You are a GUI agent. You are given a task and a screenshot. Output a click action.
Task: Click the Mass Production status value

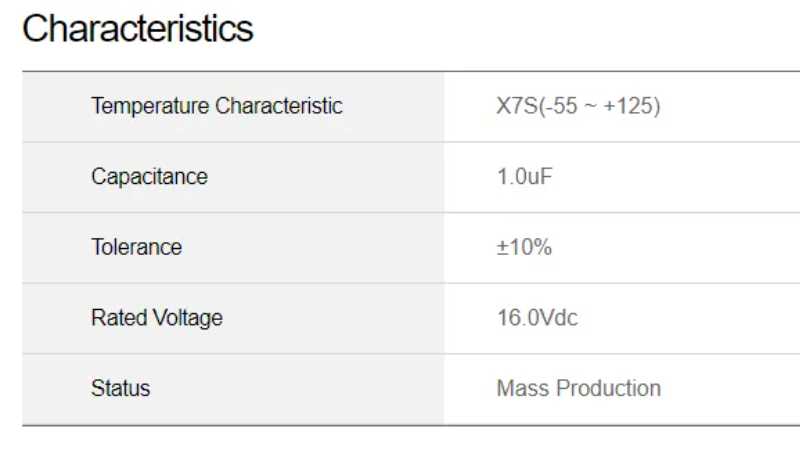[579, 388]
